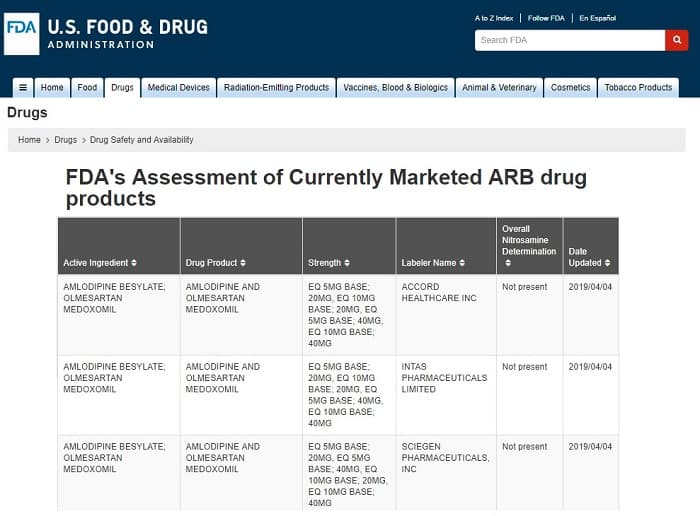Focus the Search FDA input field
Image resolution: width=700 pixels, height=516 pixels.
570,40
